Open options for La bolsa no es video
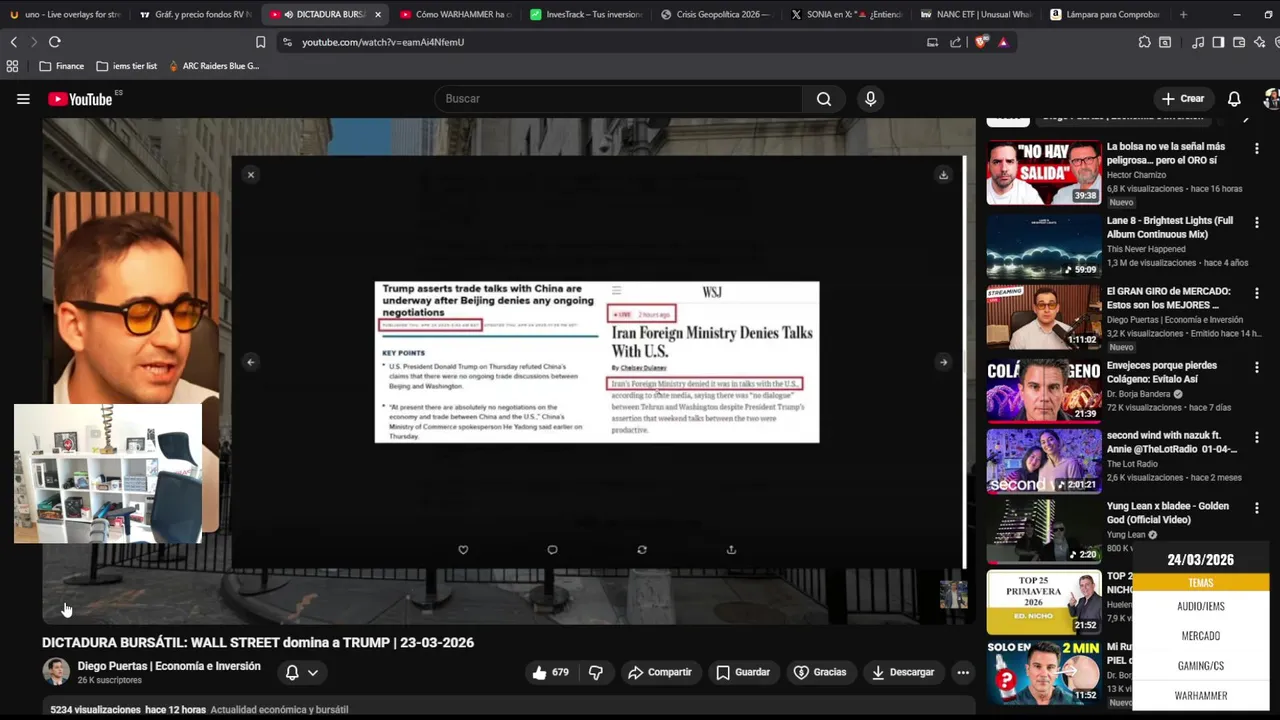 click(1257, 149)
